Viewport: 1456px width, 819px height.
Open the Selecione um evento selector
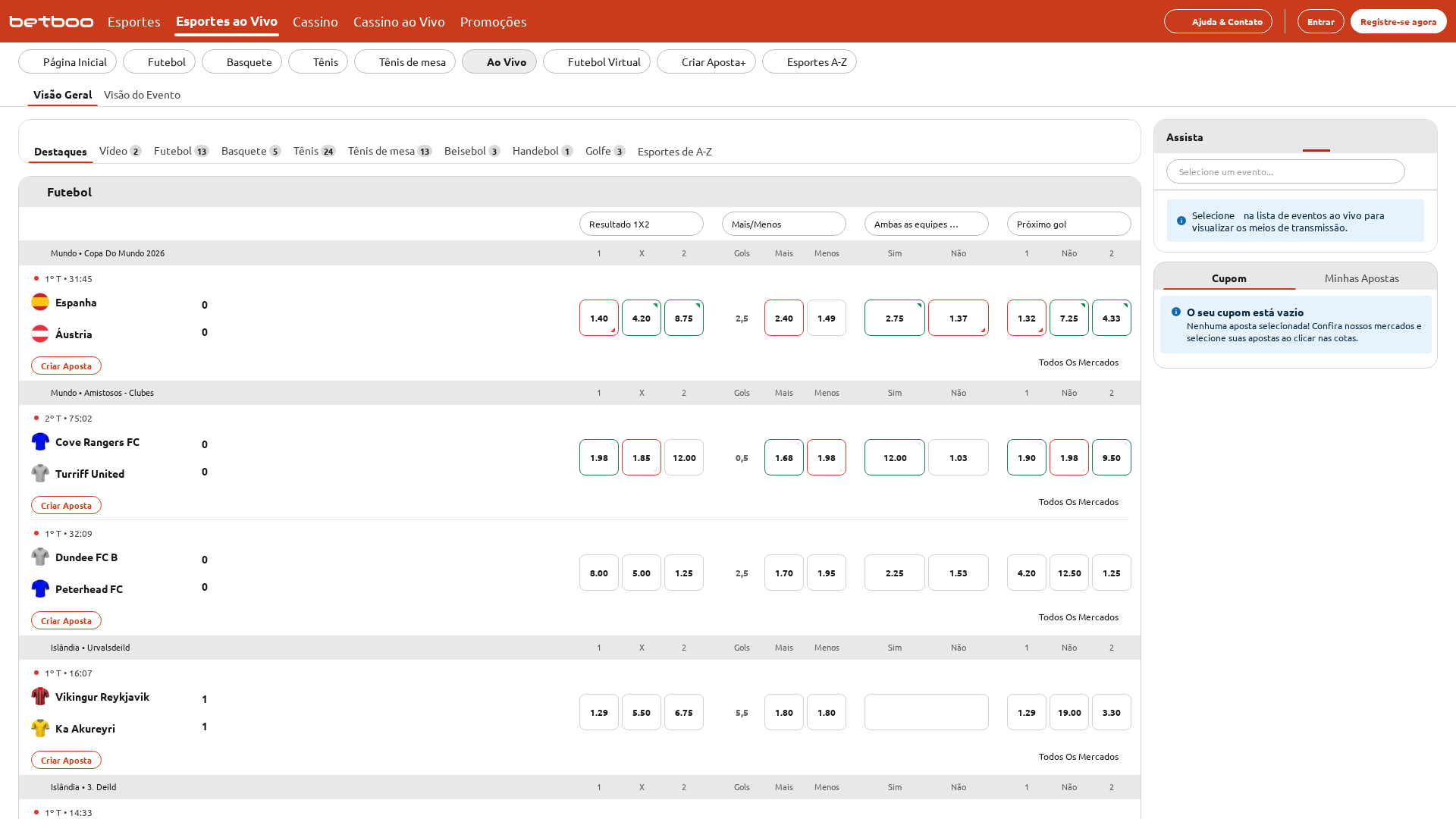[1285, 171]
